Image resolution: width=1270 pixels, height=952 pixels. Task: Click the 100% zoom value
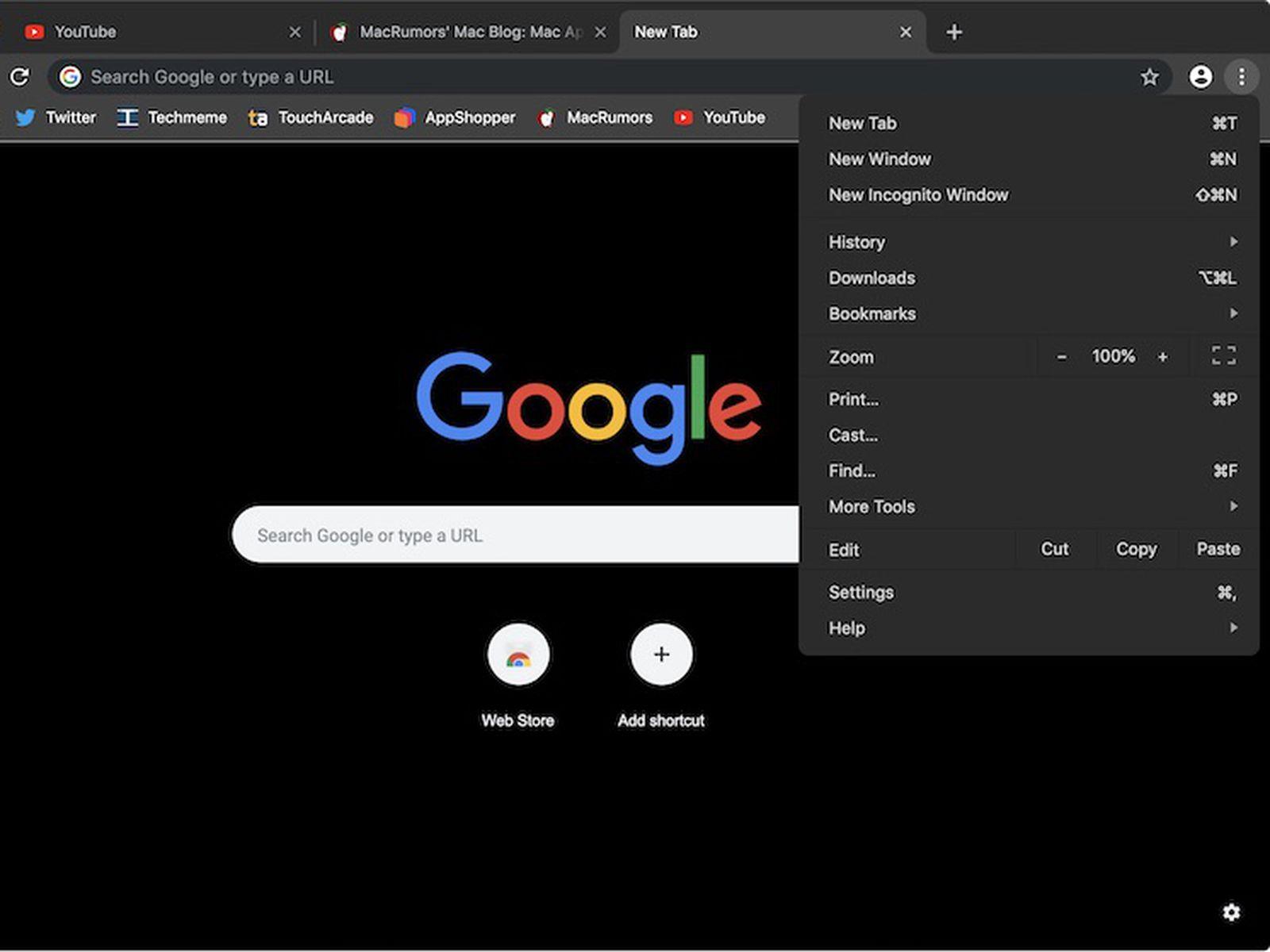click(x=1113, y=356)
